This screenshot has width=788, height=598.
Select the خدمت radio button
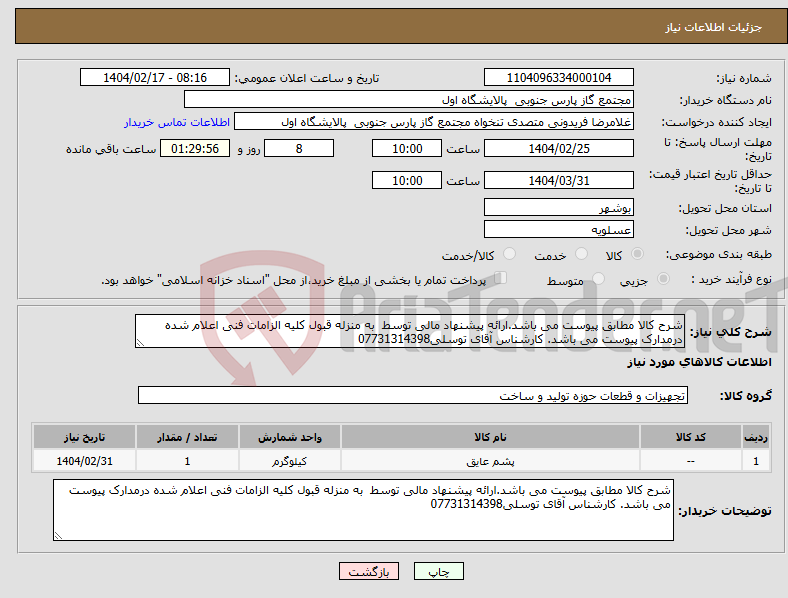pos(581,254)
